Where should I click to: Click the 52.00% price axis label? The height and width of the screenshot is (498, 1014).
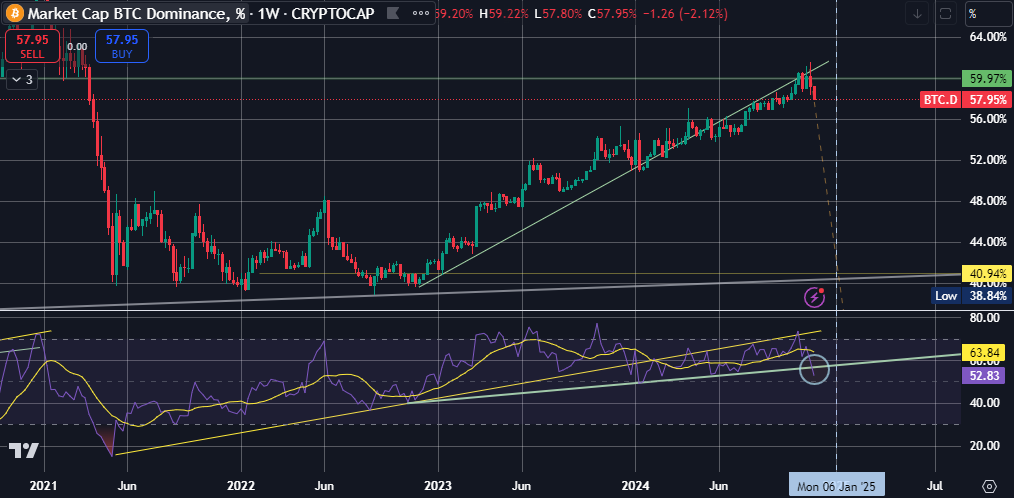[x=989, y=160]
